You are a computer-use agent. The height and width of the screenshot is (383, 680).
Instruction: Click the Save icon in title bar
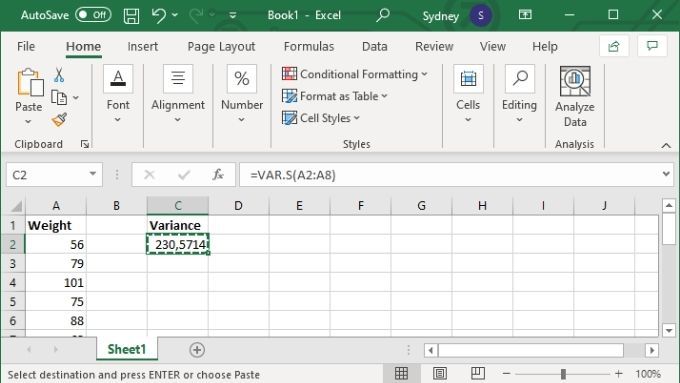(131, 16)
